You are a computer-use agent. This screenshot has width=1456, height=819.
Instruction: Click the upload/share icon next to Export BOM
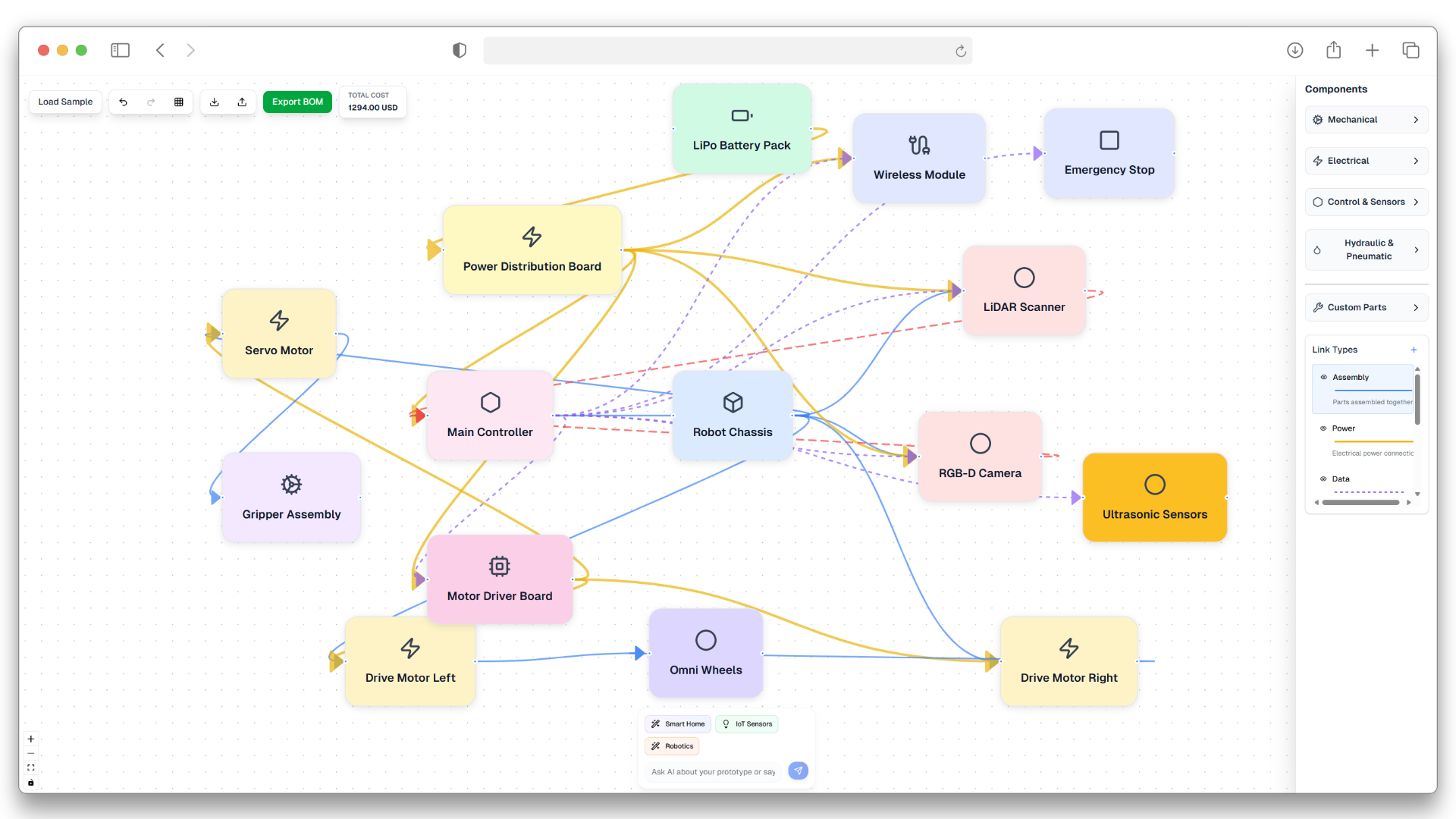(242, 102)
